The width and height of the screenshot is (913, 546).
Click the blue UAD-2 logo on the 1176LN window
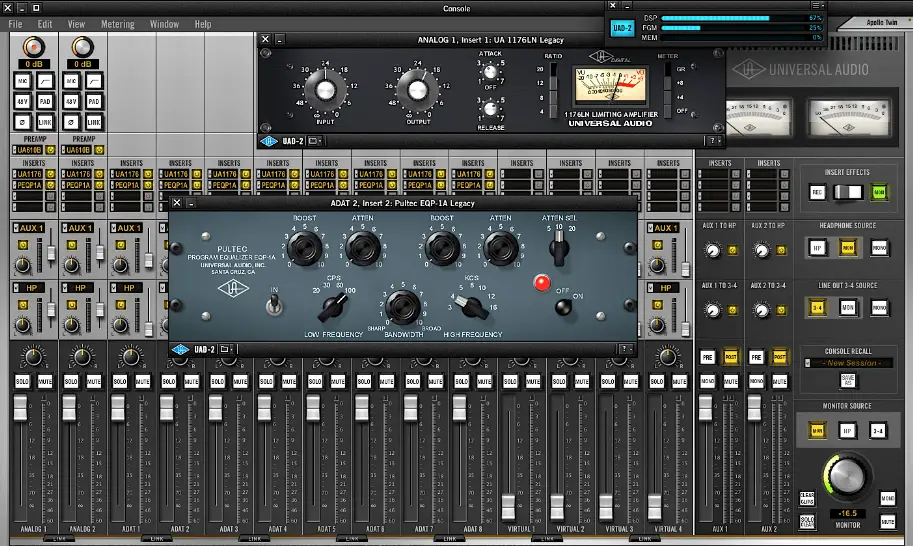pos(269,141)
